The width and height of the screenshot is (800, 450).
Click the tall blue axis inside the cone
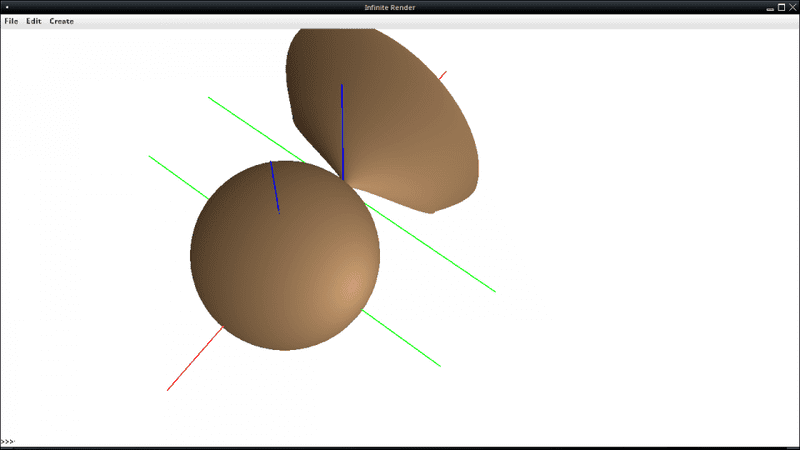click(342, 130)
